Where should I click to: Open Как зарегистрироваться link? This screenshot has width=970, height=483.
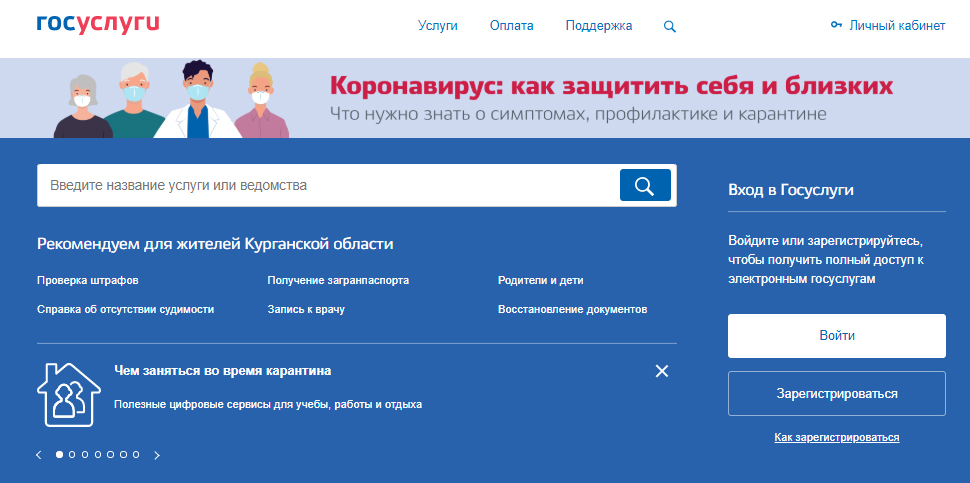point(837,438)
